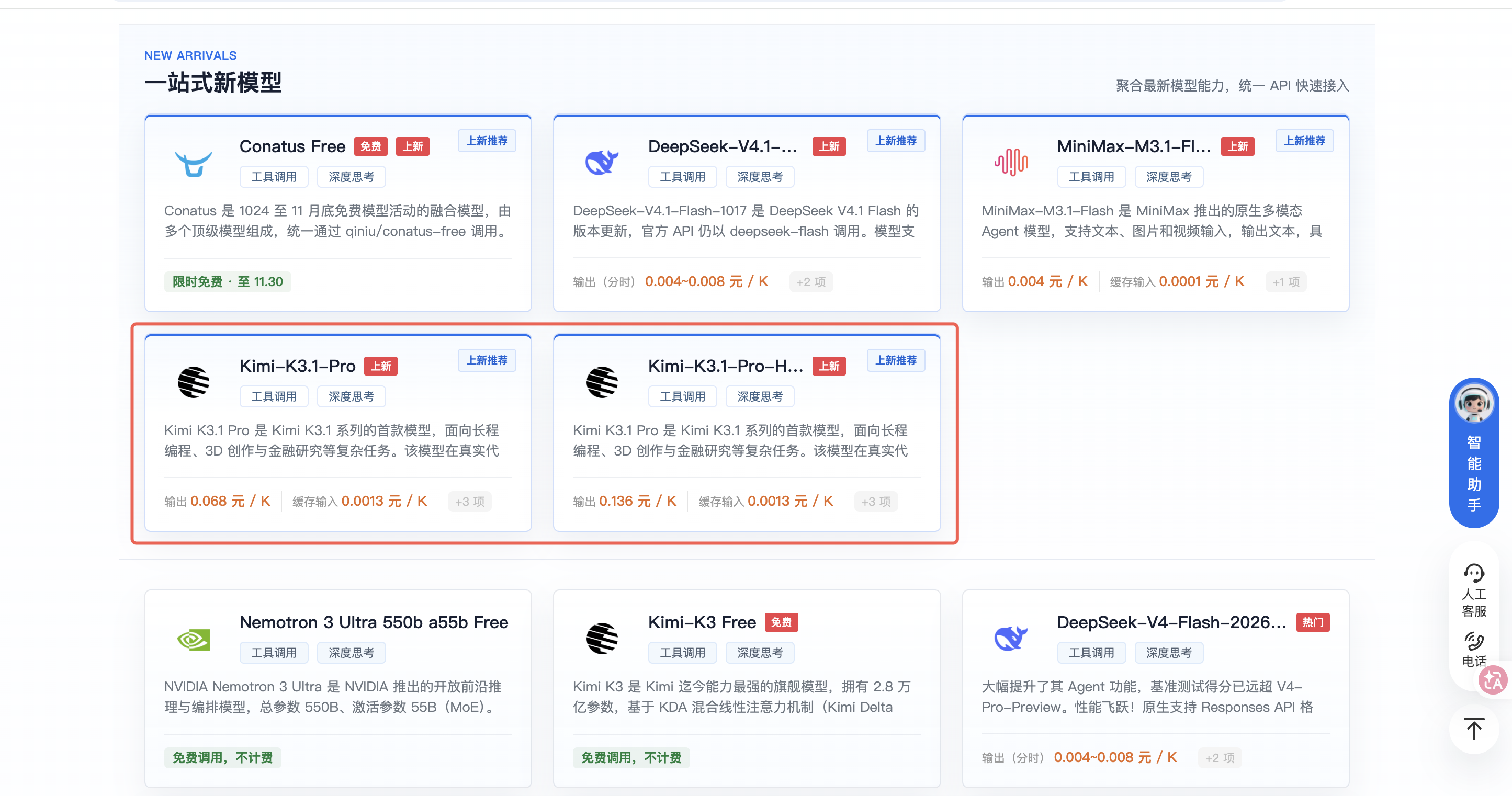The height and width of the screenshot is (796, 1512).
Task: Click the 上新推荐 tag on DeepSeek-V4.1 card
Action: pos(896,141)
